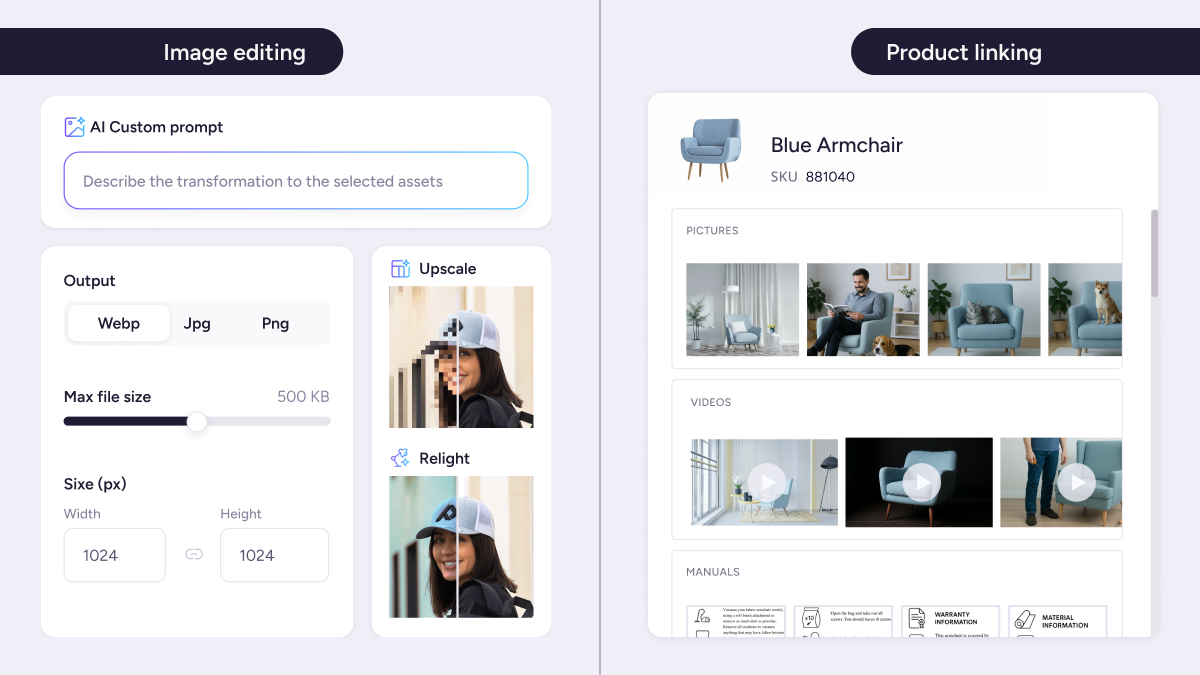Select Jpg output format

197,323
